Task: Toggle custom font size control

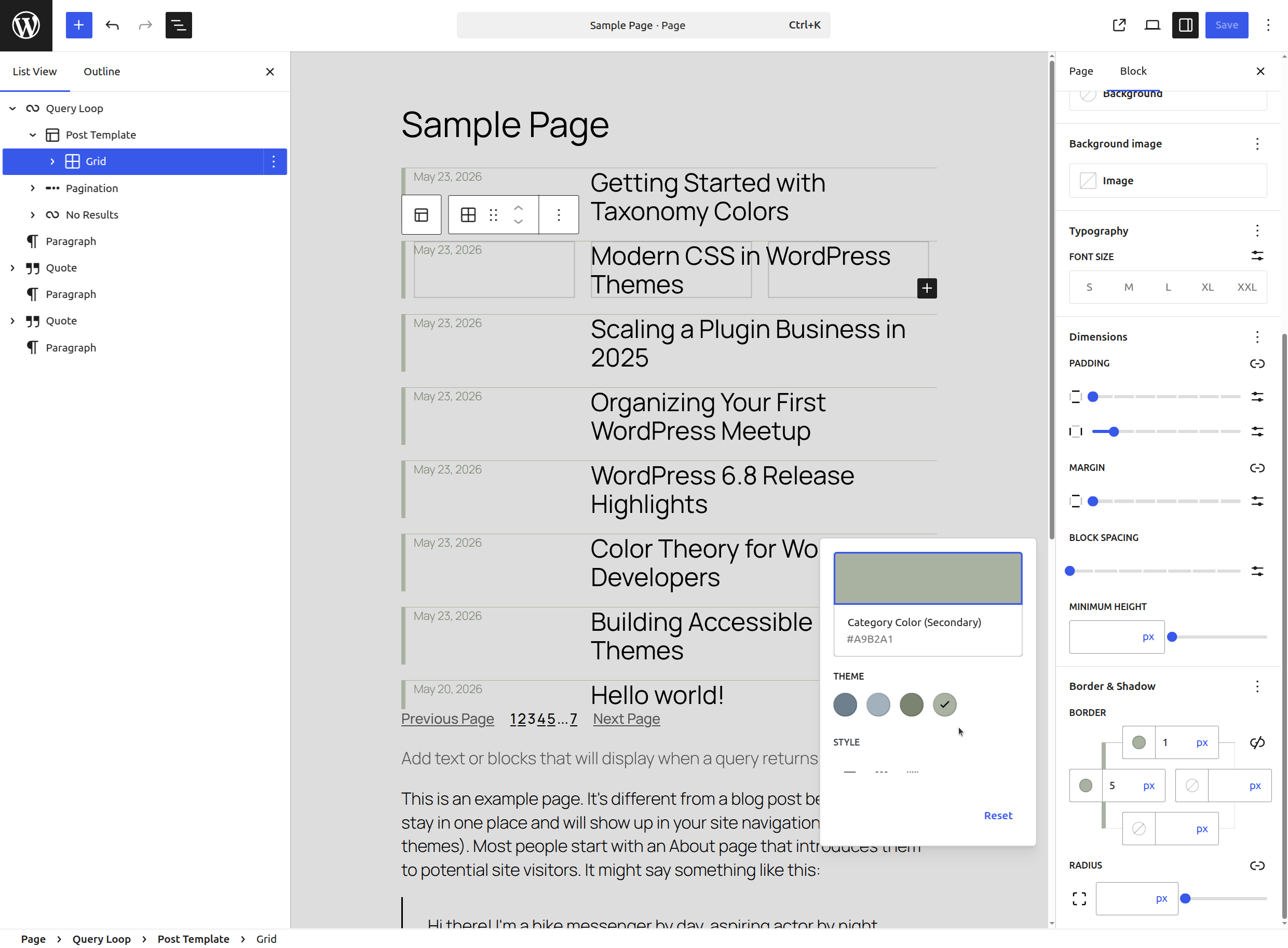Action: [x=1257, y=256]
